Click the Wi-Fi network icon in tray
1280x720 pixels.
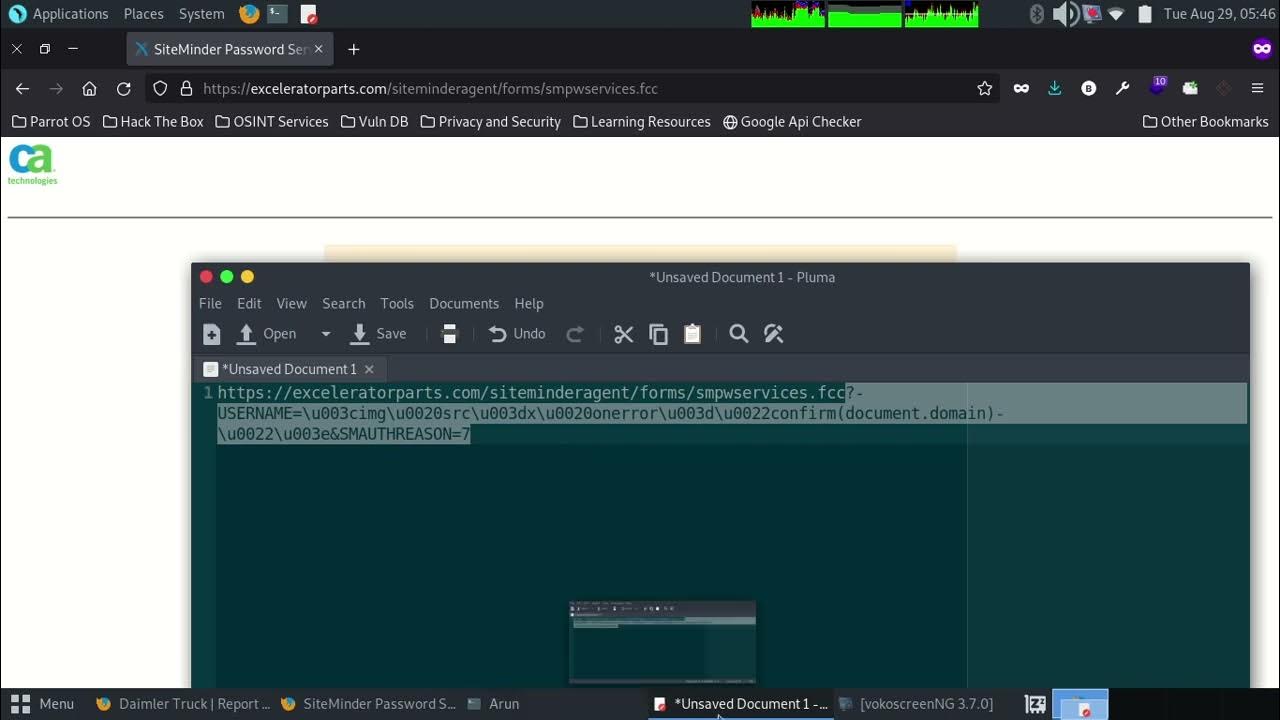tap(1116, 14)
